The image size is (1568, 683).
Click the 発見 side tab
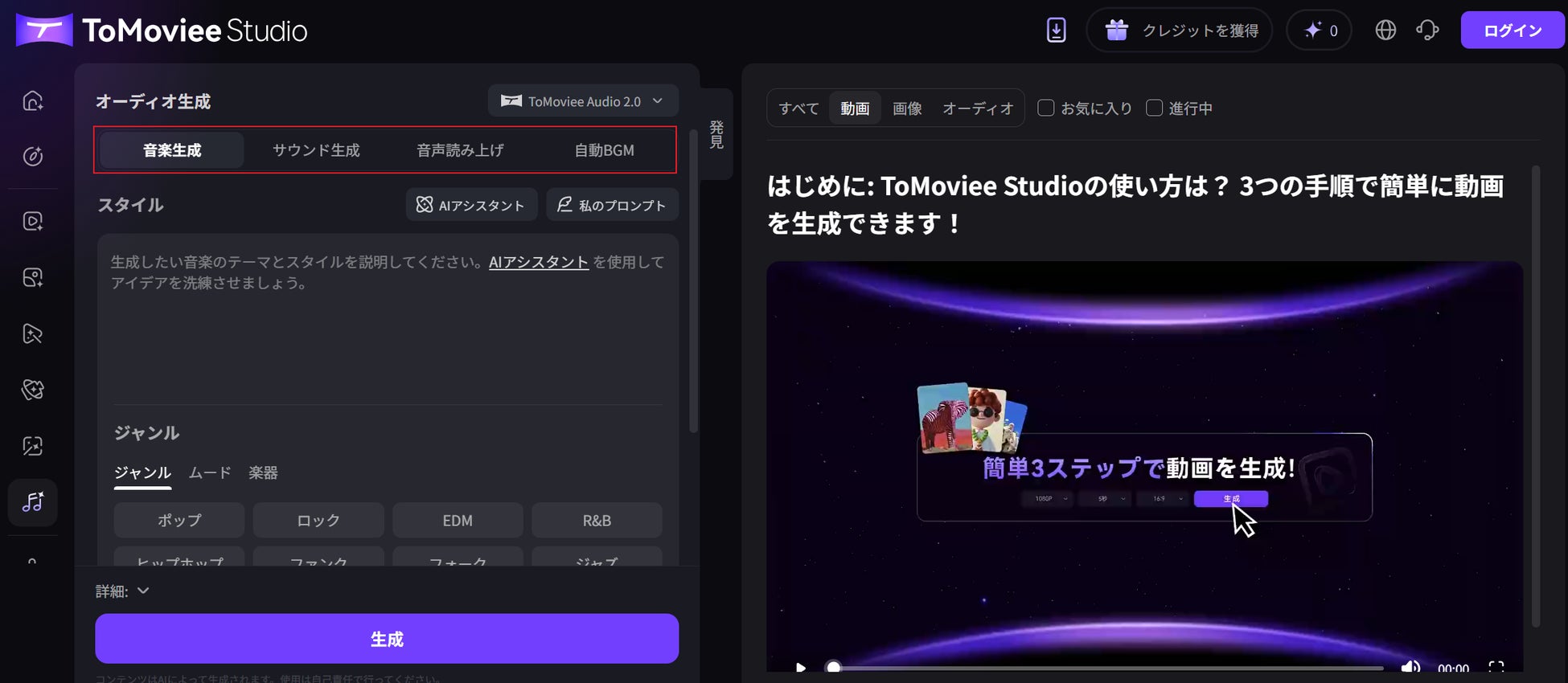coord(716,134)
